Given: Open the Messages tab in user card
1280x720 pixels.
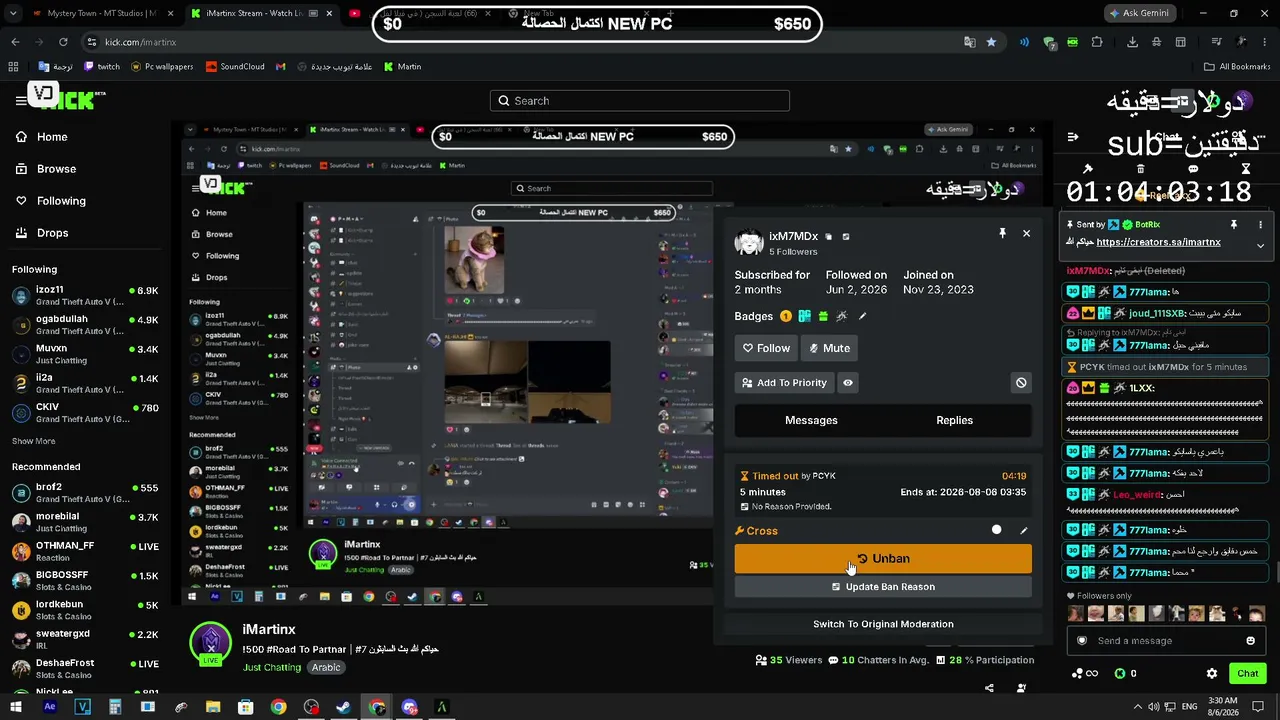Looking at the screenshot, I should (811, 420).
